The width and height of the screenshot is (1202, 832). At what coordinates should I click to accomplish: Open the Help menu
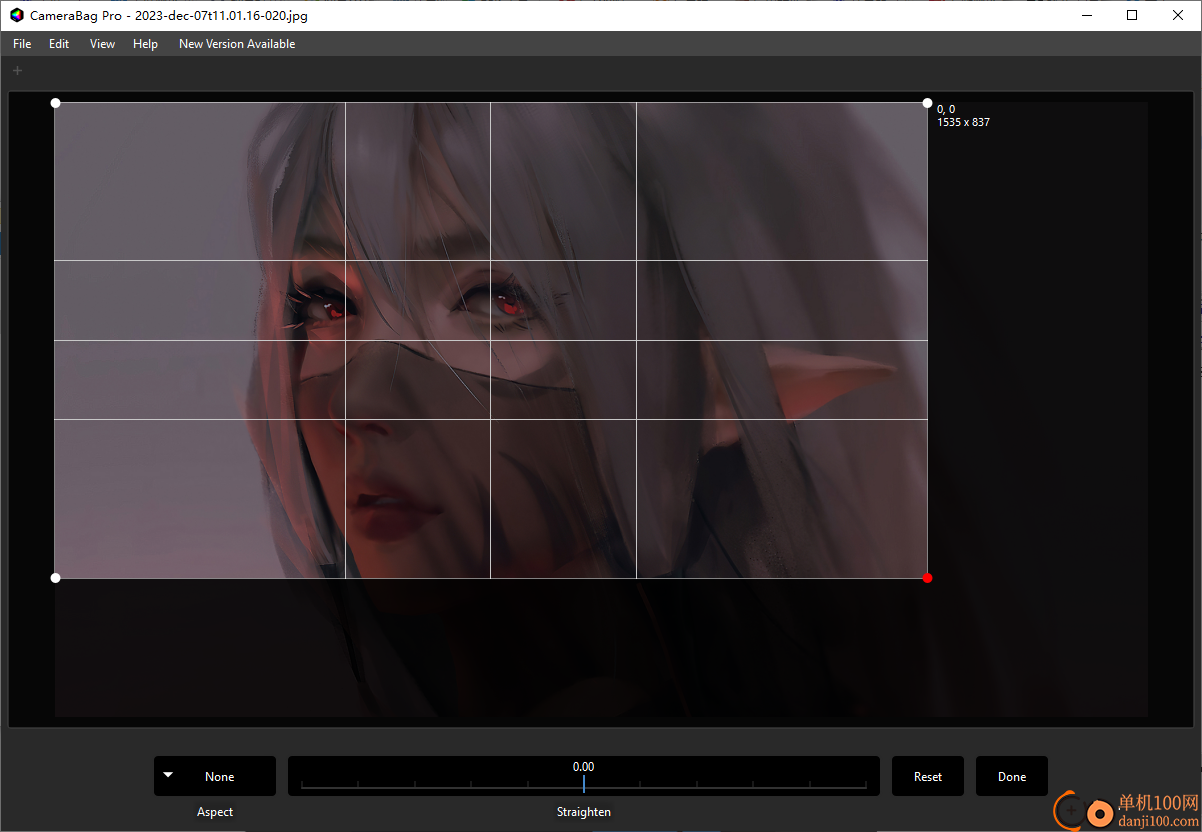(x=145, y=44)
